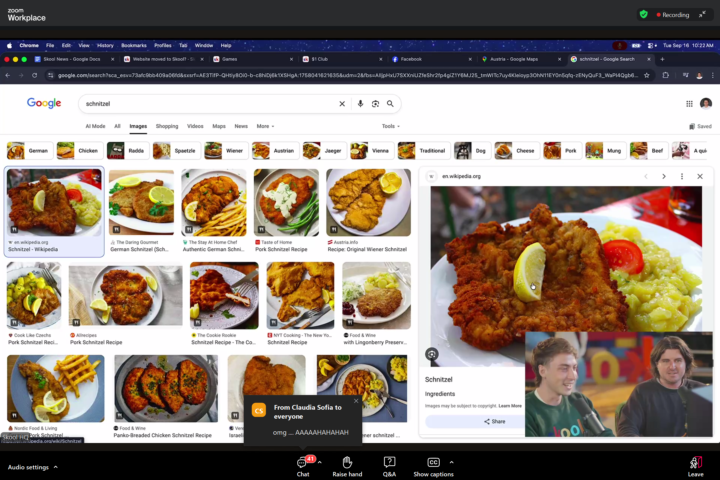720x480 pixels.
Task: Open NYT Cooking Schnitzel Recipe result
Action: pos(300,304)
